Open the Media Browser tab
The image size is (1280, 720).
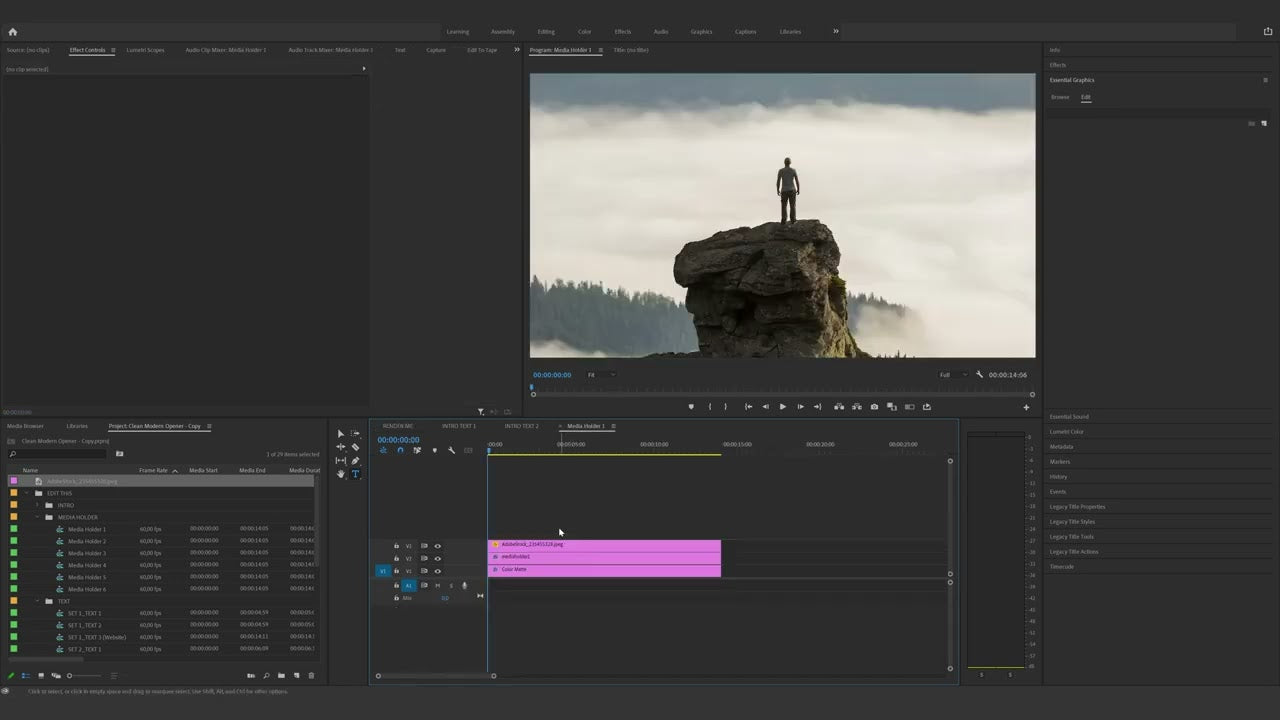tap(25, 426)
